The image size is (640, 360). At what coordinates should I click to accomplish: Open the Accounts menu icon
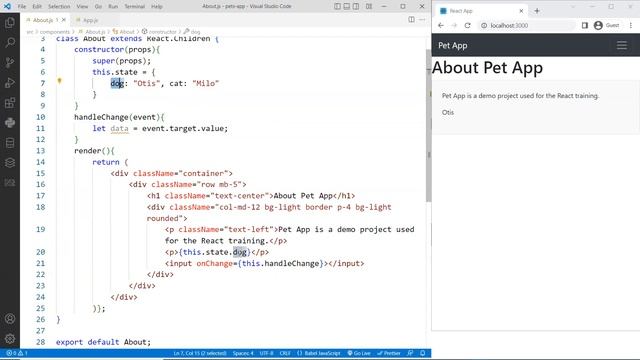[10, 319]
